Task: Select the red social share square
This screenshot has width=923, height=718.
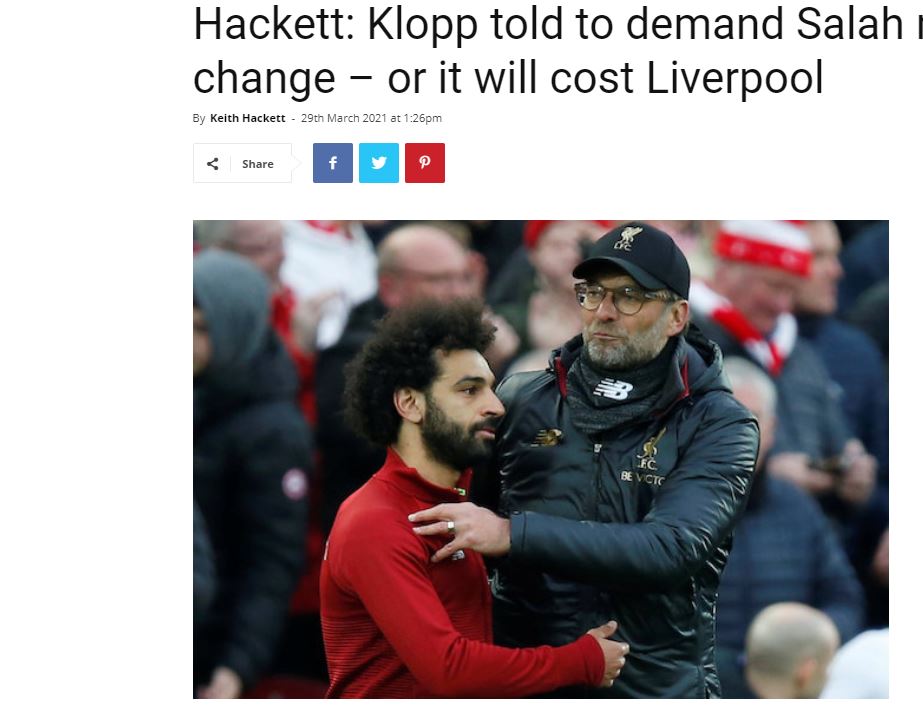Action: [x=424, y=163]
